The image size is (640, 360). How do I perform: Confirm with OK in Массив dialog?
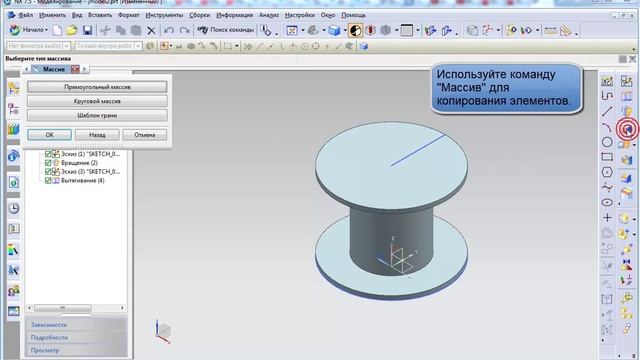click(x=49, y=135)
